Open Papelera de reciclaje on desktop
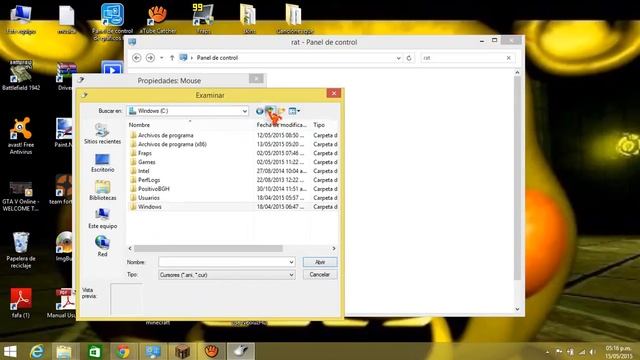 (21, 250)
